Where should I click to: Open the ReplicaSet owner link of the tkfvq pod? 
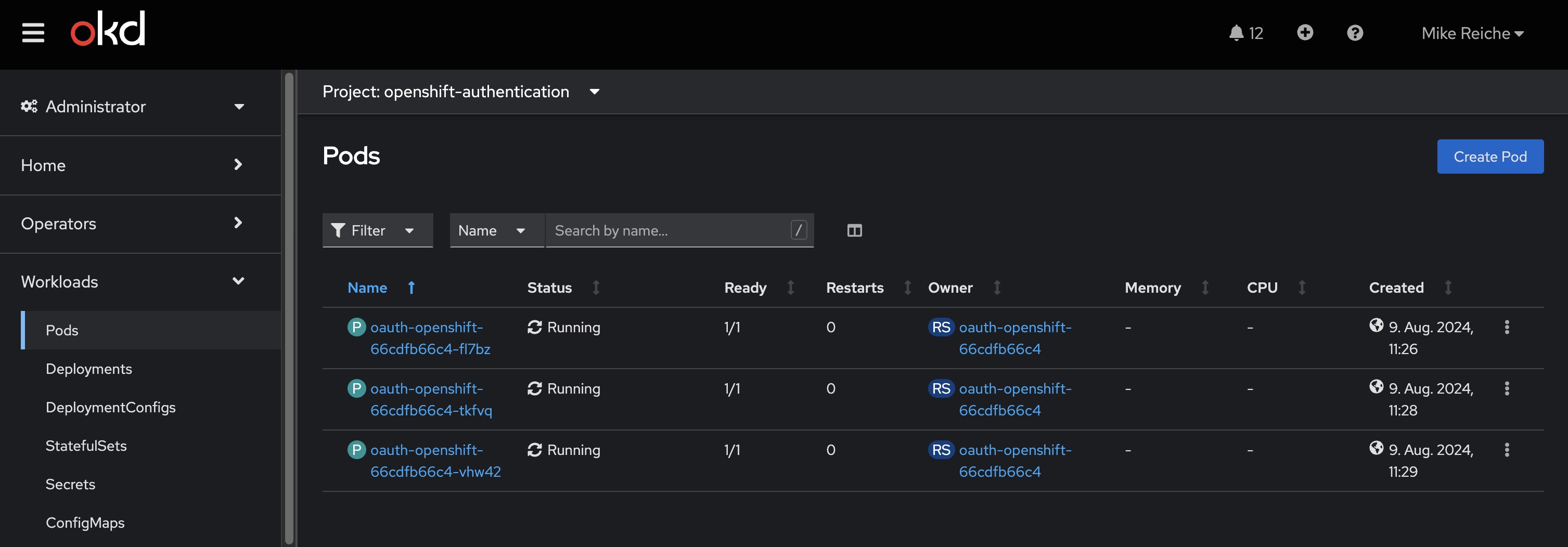pos(1014,400)
